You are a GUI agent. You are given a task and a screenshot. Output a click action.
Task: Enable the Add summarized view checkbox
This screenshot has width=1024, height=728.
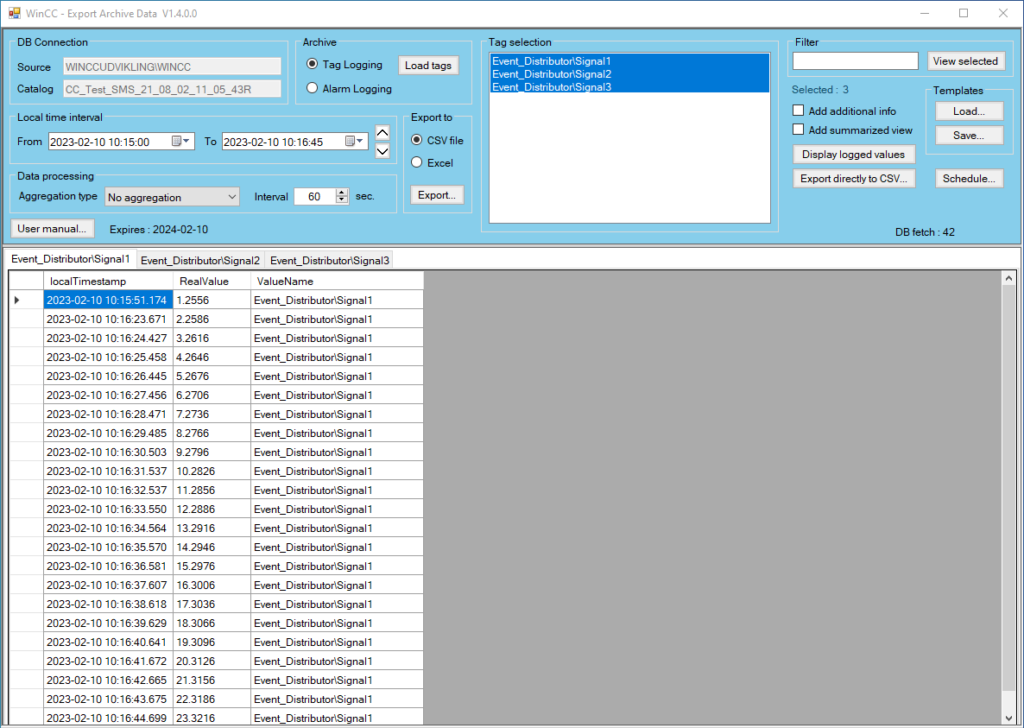tap(799, 130)
